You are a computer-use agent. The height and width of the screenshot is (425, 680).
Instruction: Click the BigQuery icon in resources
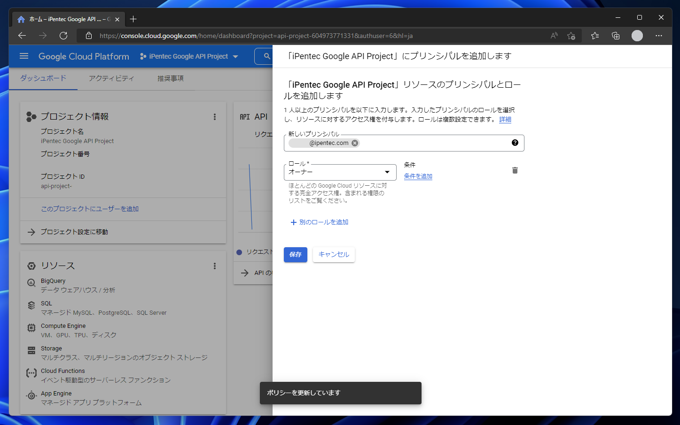tap(31, 283)
